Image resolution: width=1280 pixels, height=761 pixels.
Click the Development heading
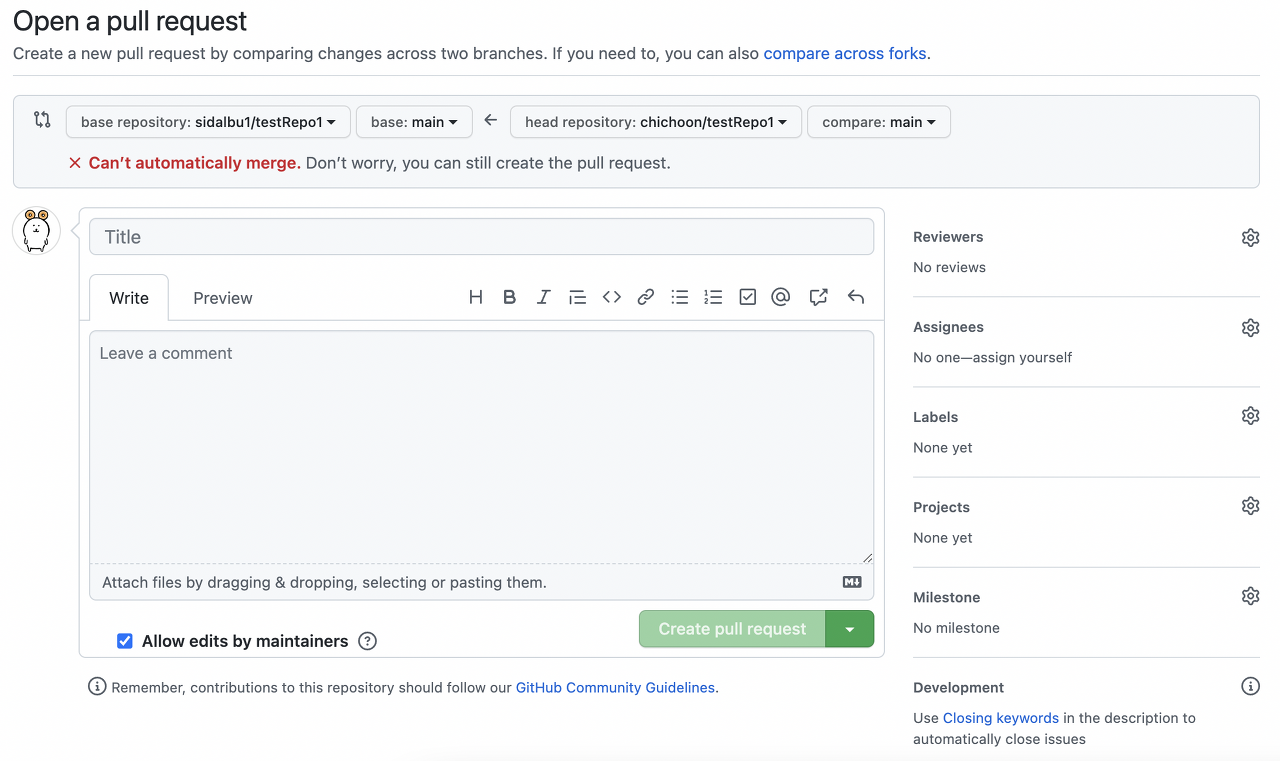click(958, 687)
